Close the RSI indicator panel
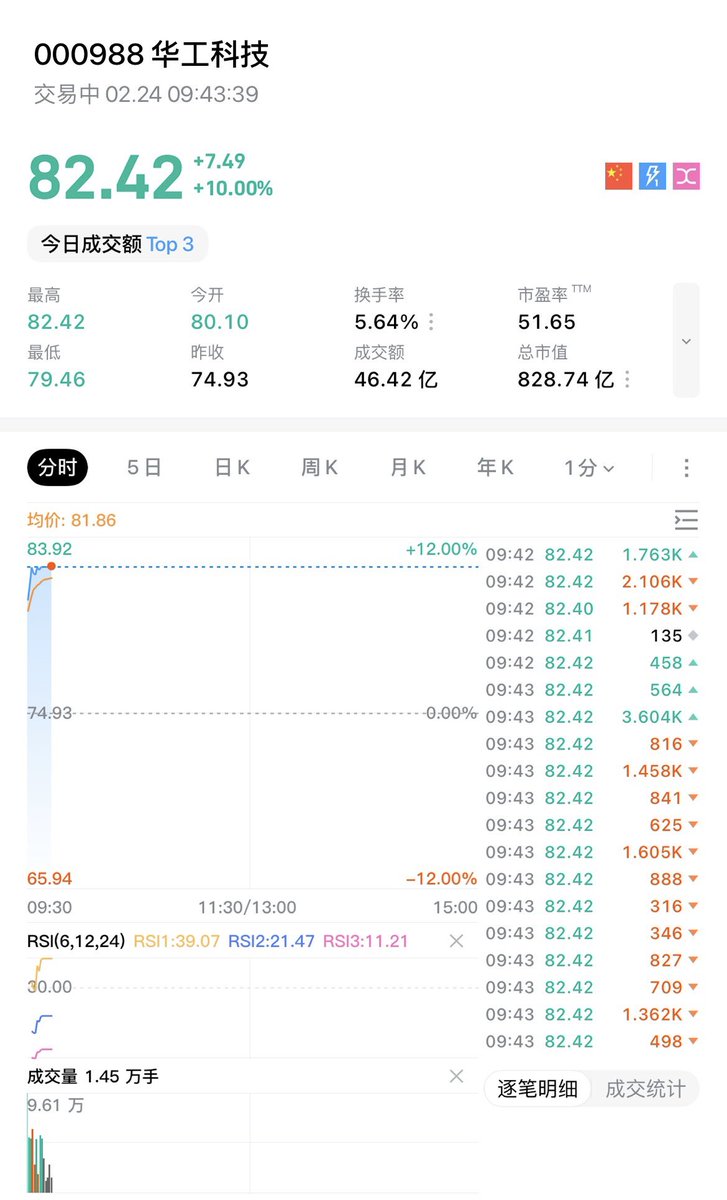Screen dimensions: 727x1200 click(456, 941)
